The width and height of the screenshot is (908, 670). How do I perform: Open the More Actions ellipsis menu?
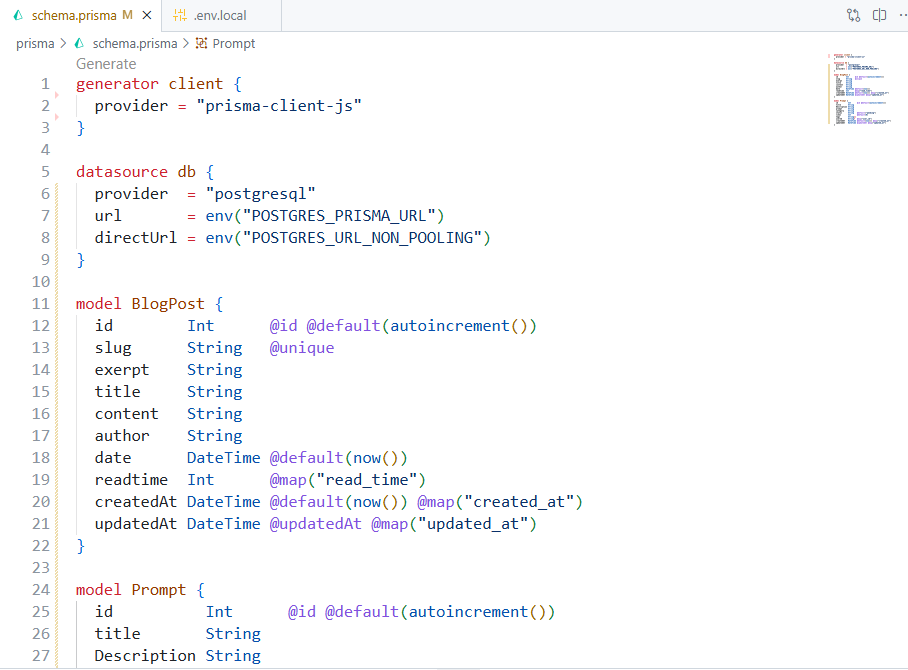tap(902, 15)
